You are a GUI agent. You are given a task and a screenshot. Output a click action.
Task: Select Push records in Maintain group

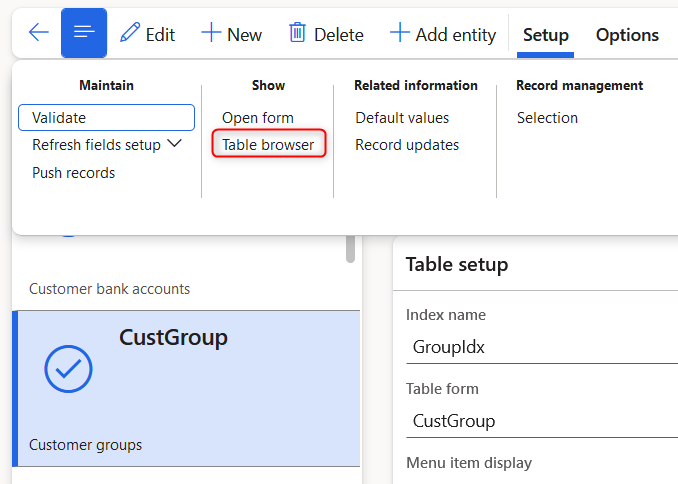pos(73,173)
